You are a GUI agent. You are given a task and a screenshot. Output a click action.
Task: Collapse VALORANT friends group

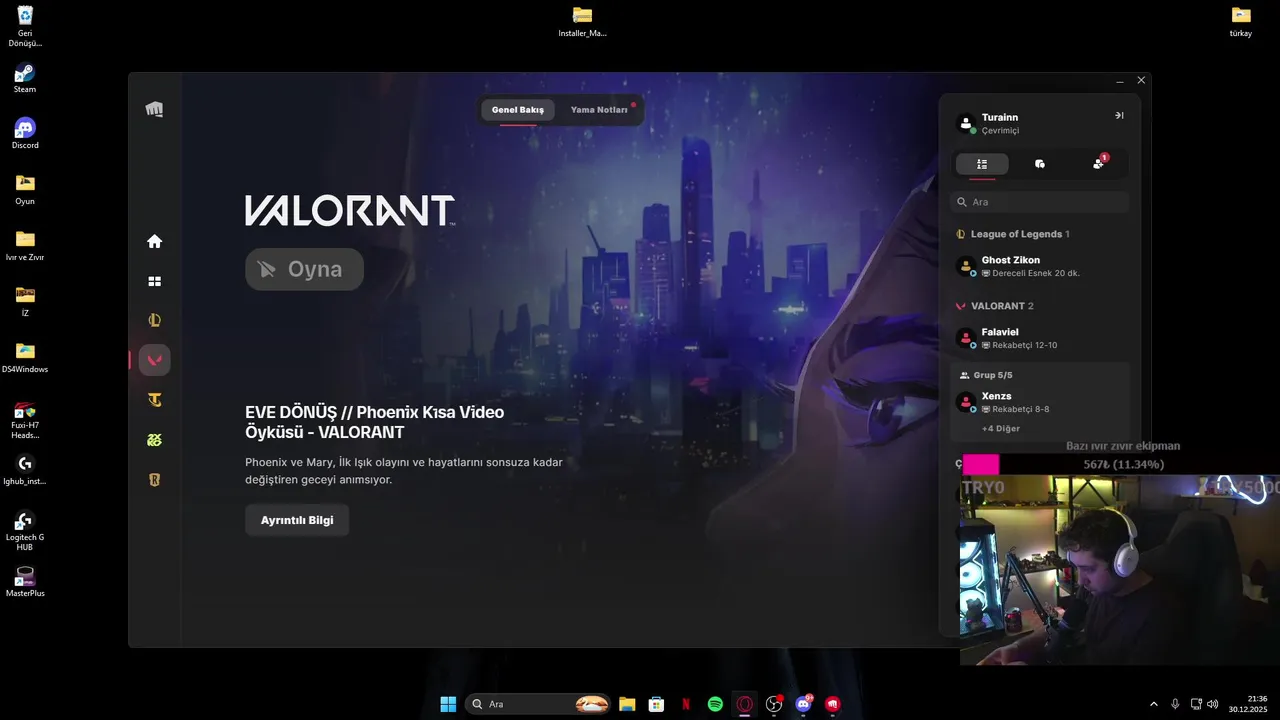pyautogui.click(x=995, y=306)
